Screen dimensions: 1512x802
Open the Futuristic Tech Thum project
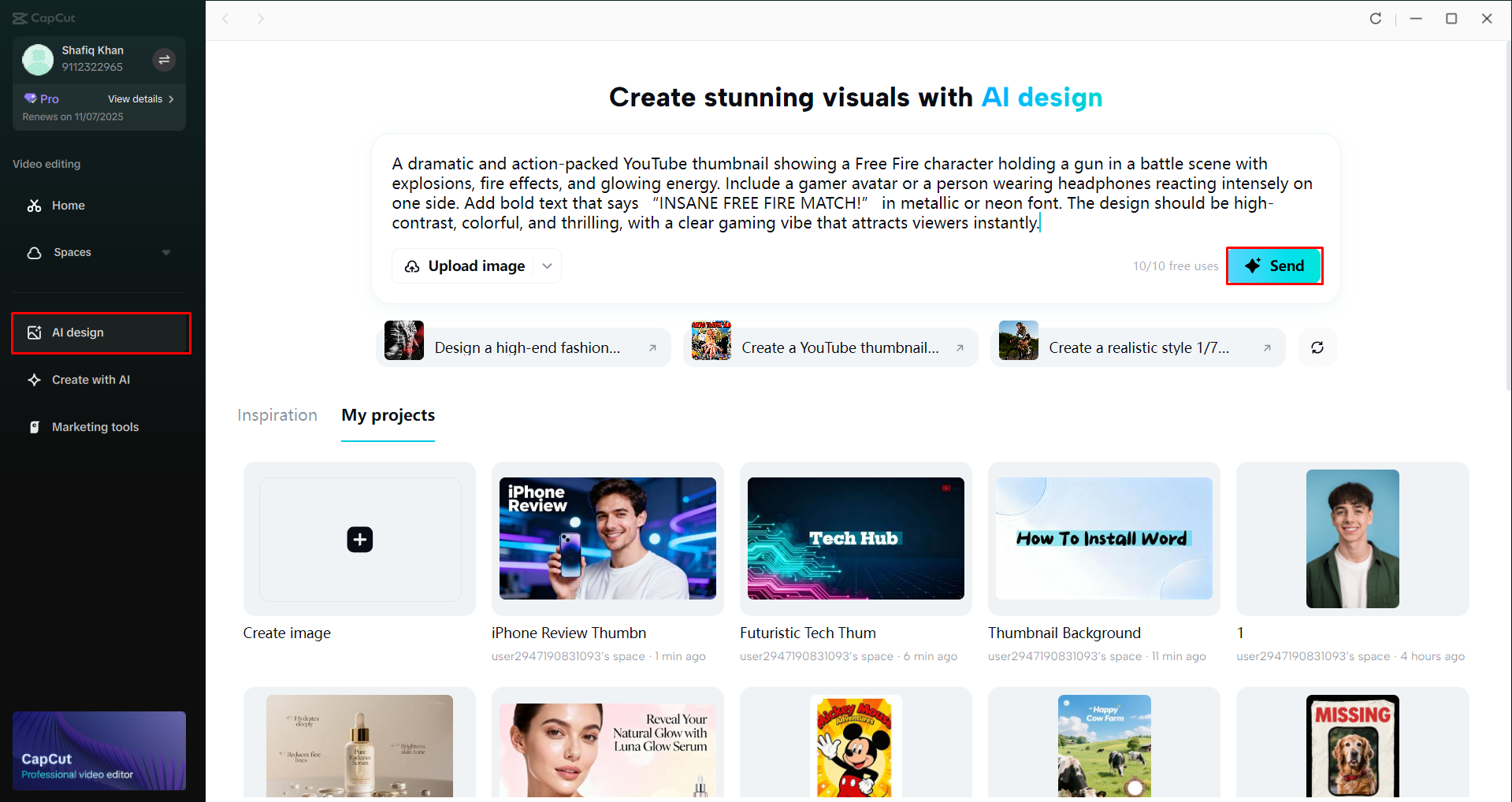click(x=856, y=539)
